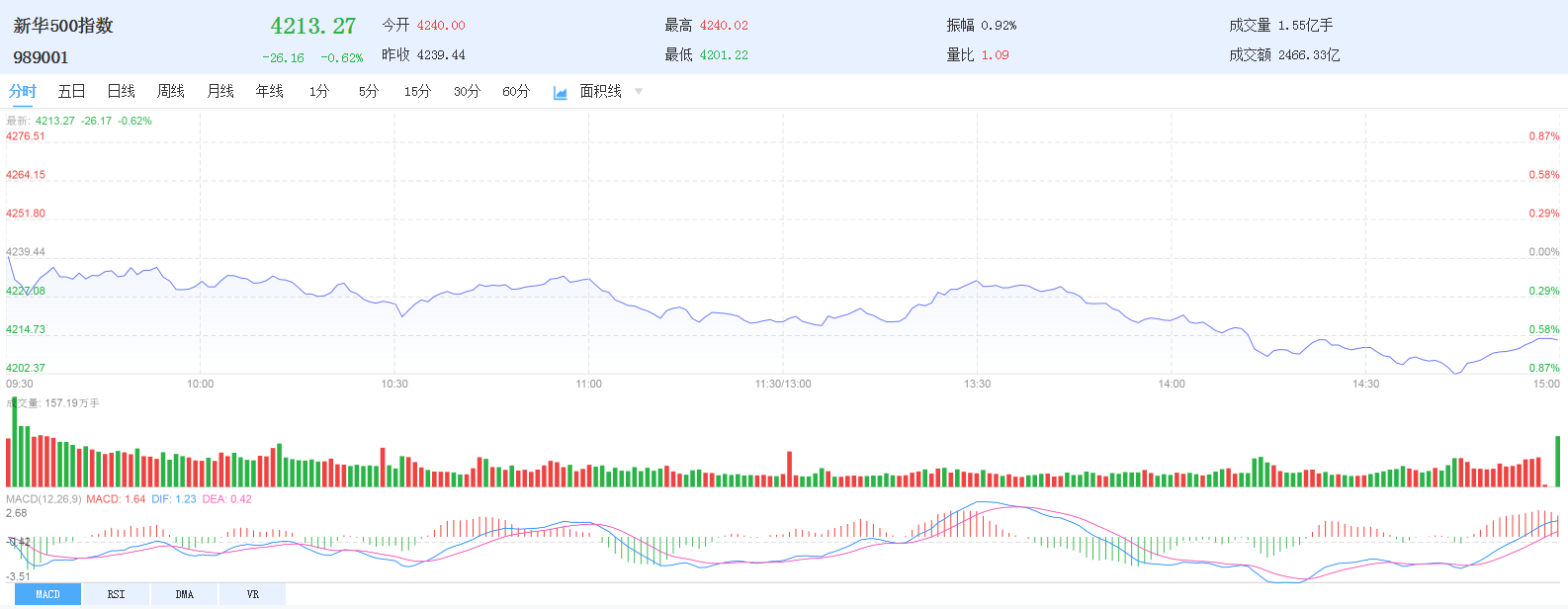The width and height of the screenshot is (1568, 609).
Task: Click the tall green opening volume bar
Action: pyautogui.click(x=15, y=441)
